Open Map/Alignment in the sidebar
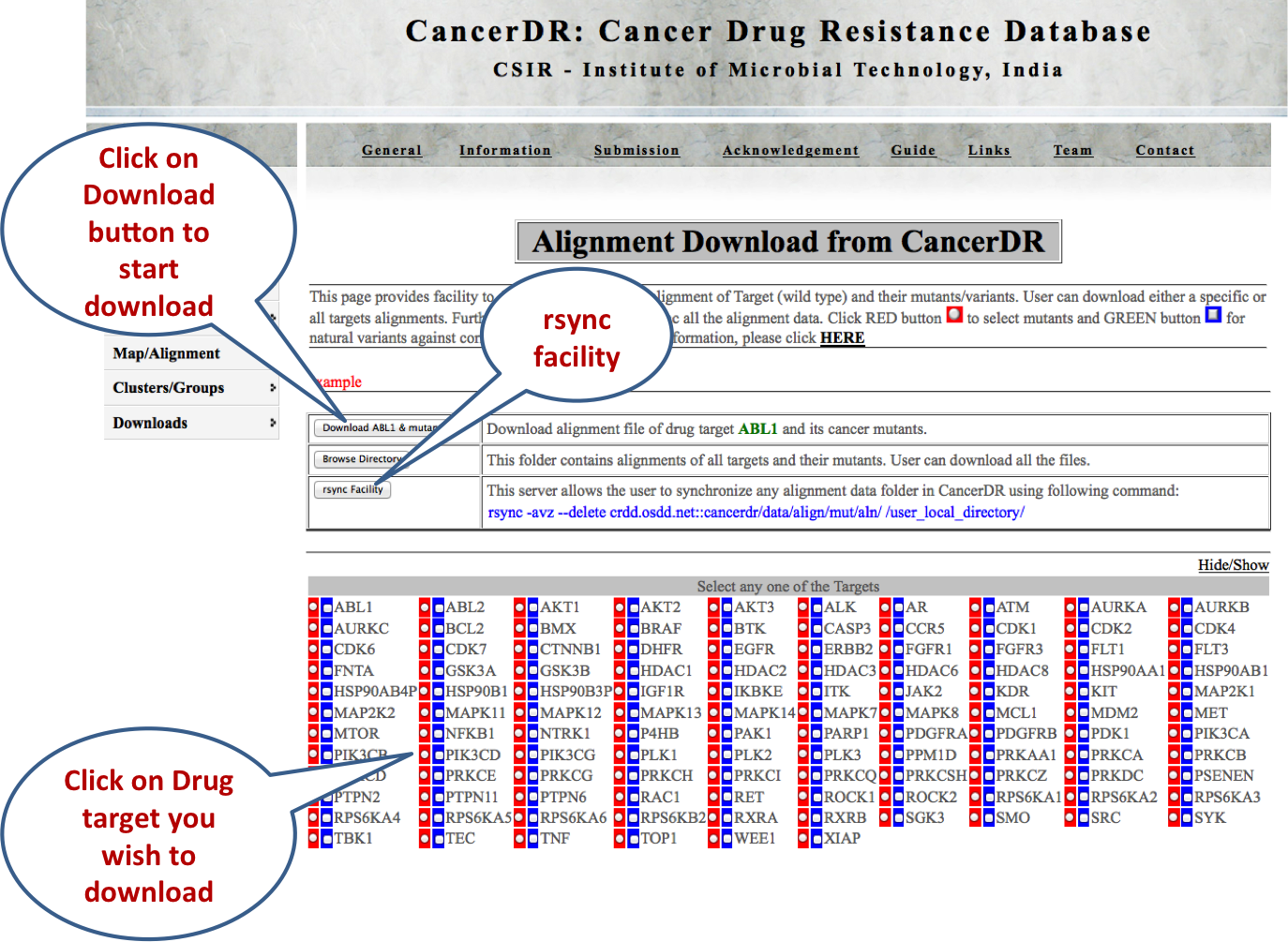Screen dimensions: 1288x942 click(x=167, y=354)
